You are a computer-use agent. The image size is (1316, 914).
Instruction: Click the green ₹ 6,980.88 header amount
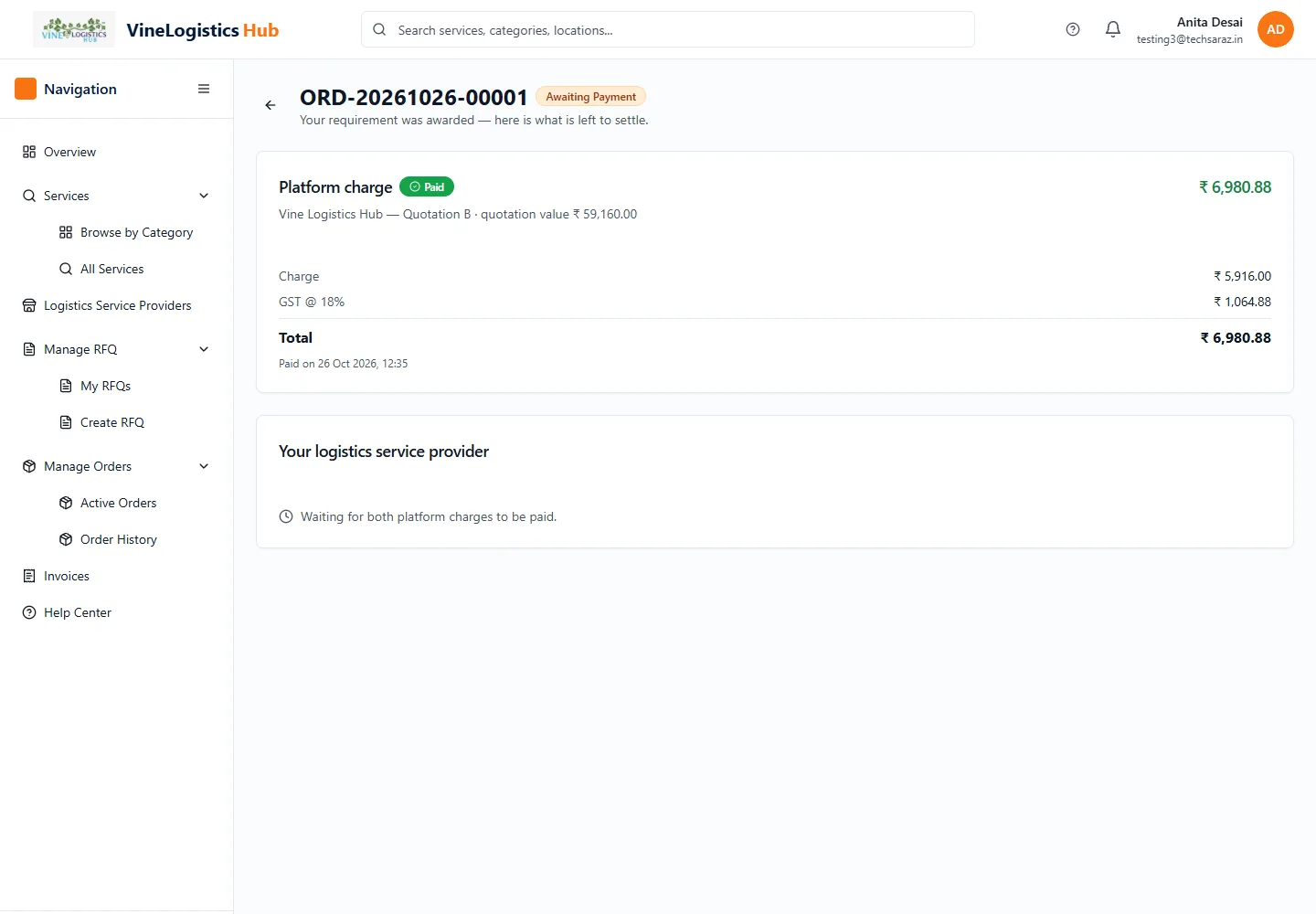[x=1235, y=186]
